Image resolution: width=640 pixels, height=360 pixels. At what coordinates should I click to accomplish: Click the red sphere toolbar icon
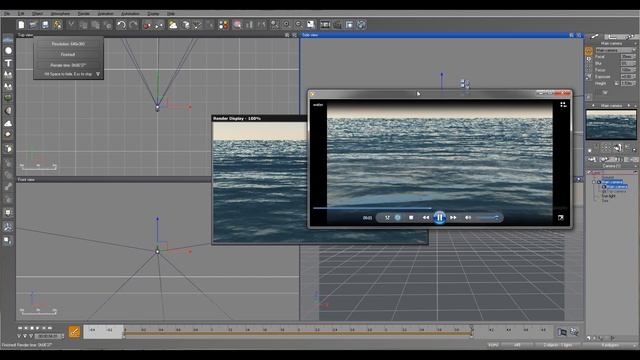[147, 25]
